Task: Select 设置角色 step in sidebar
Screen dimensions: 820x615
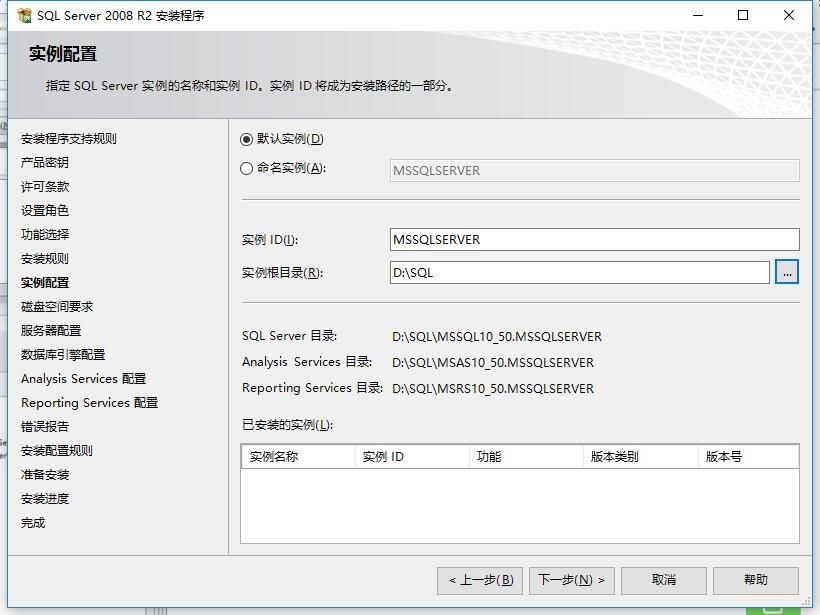Action: pos(44,211)
